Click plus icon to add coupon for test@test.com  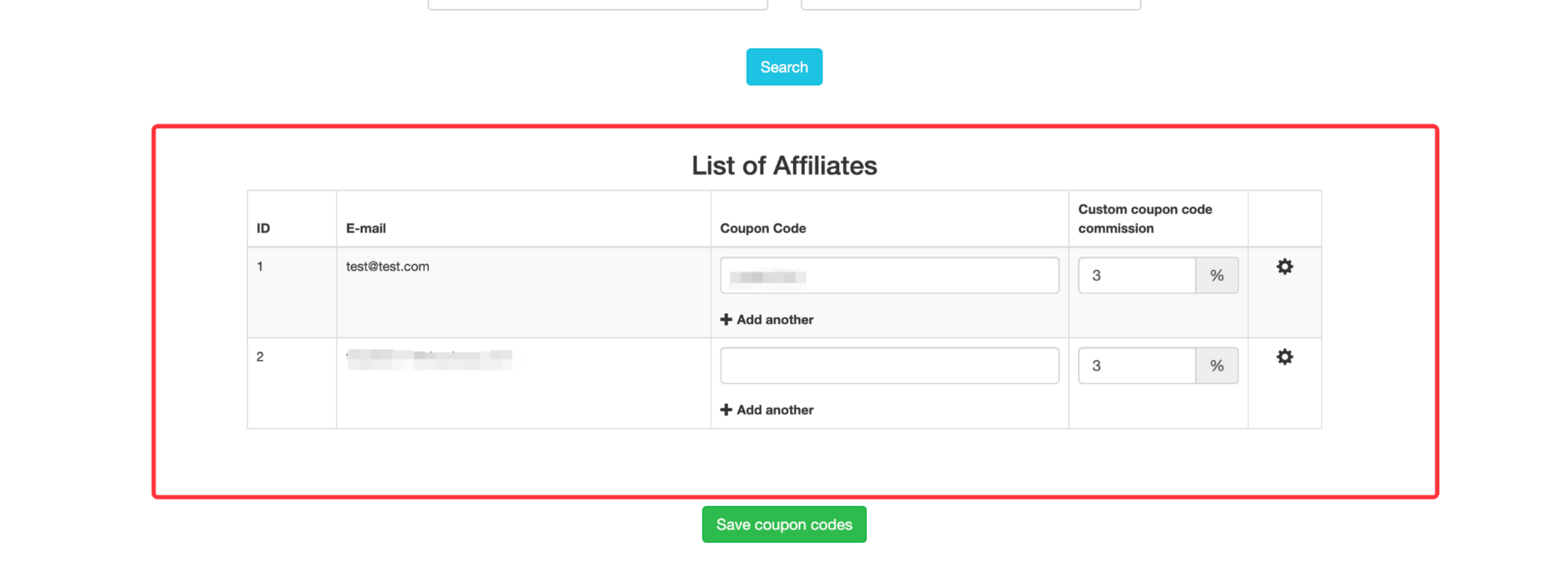tap(726, 319)
